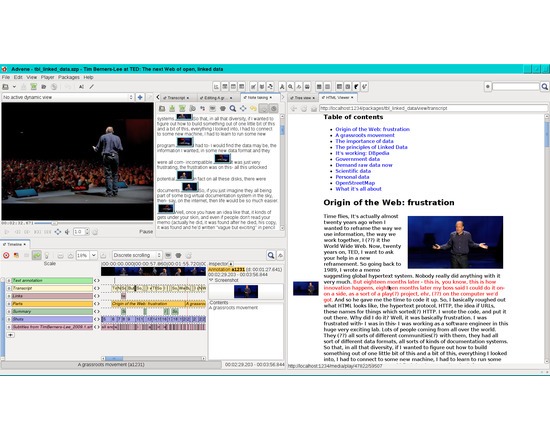
Task: Follow the 'Government data' link
Action: tap(357, 159)
